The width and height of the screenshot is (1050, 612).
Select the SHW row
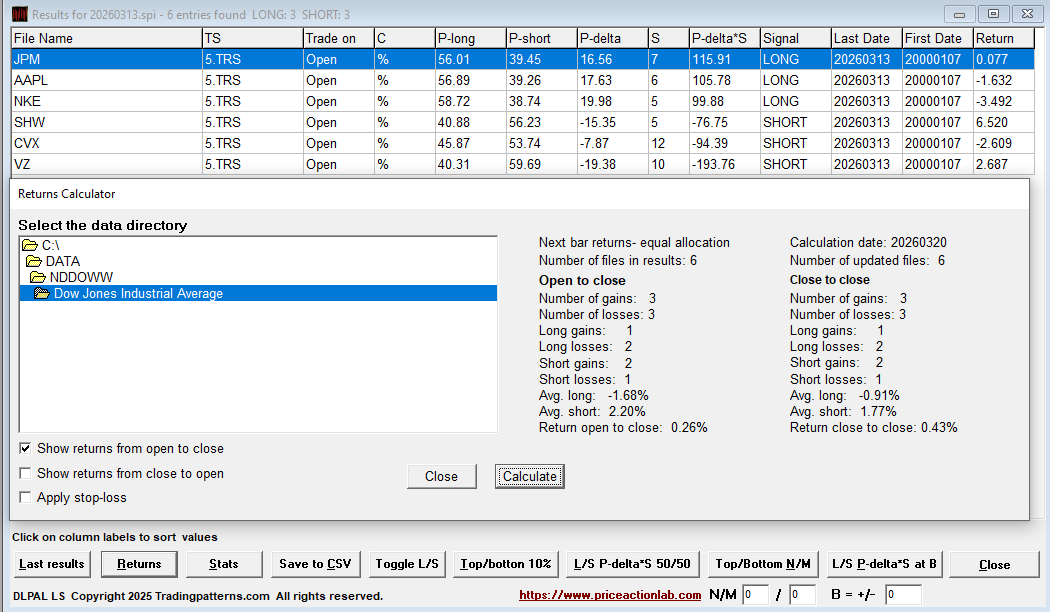click(x=523, y=123)
